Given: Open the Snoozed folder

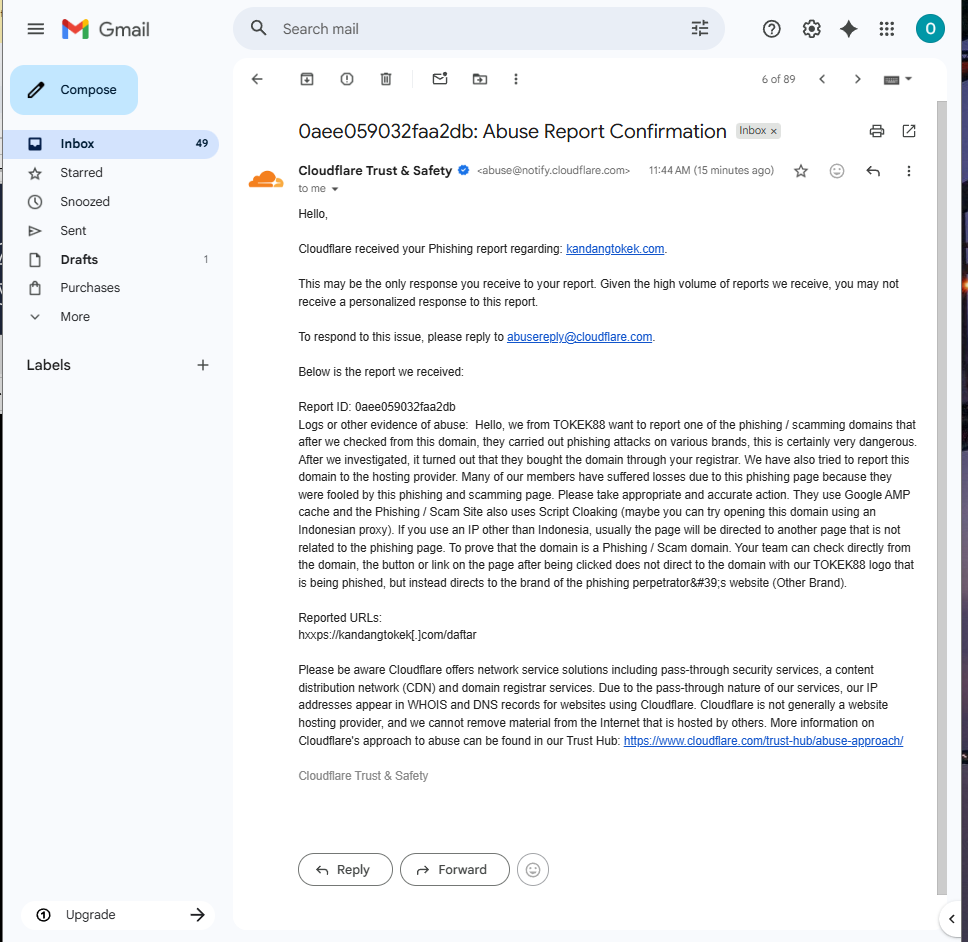Looking at the screenshot, I should pyautogui.click(x=111, y=202).
